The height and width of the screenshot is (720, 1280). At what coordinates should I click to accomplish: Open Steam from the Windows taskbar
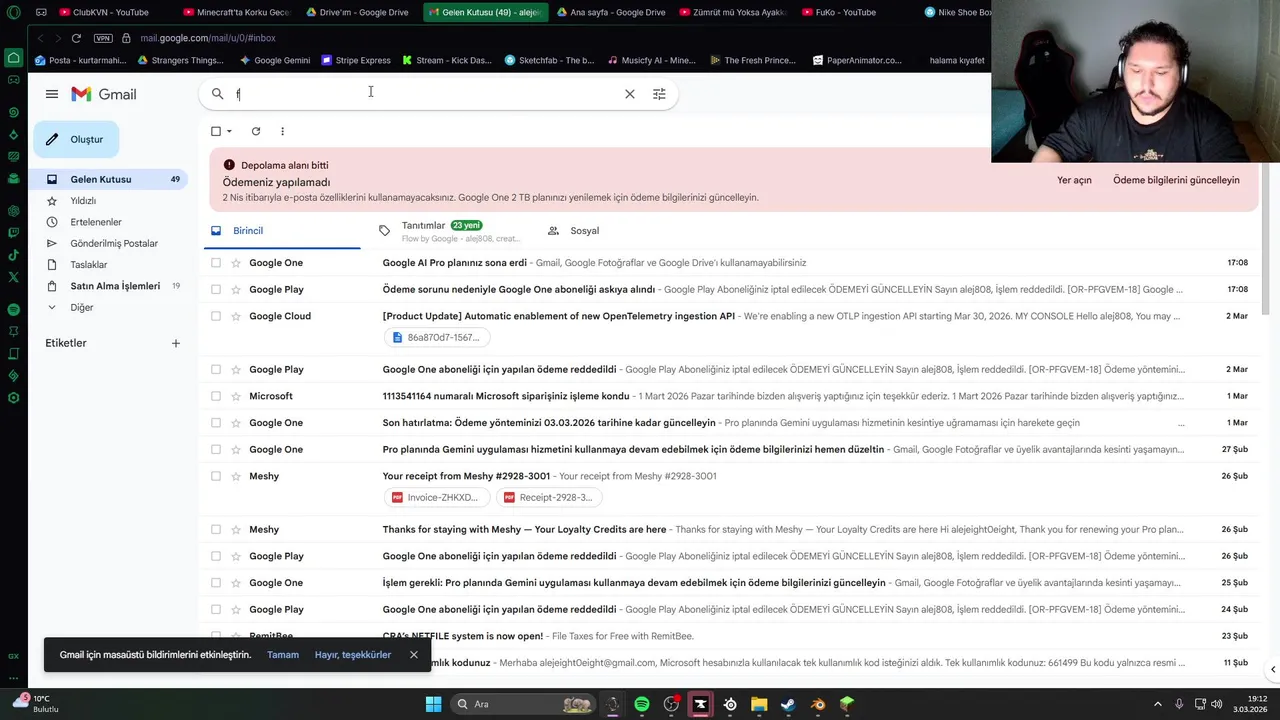tap(788, 704)
